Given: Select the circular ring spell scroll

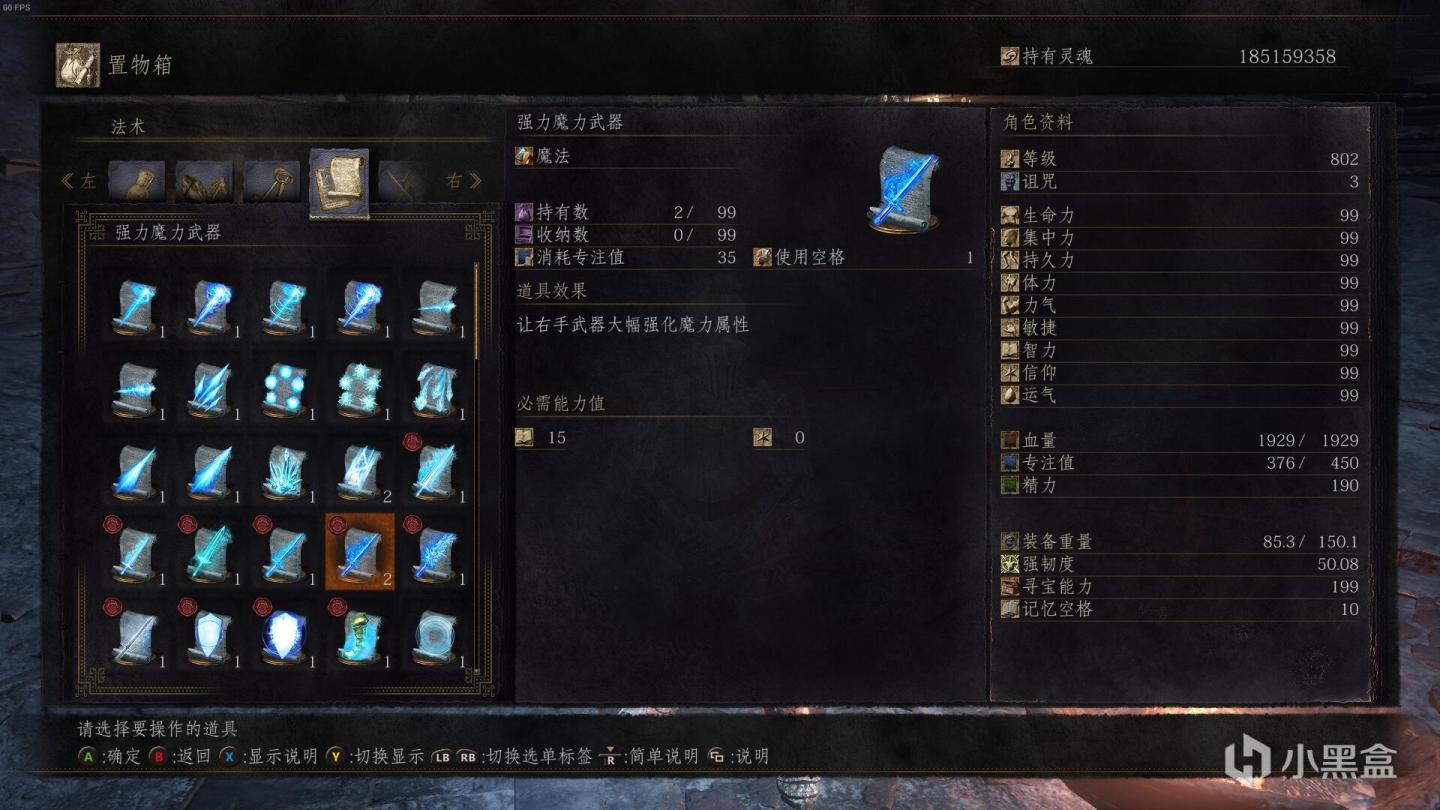Looking at the screenshot, I should coord(436,634).
